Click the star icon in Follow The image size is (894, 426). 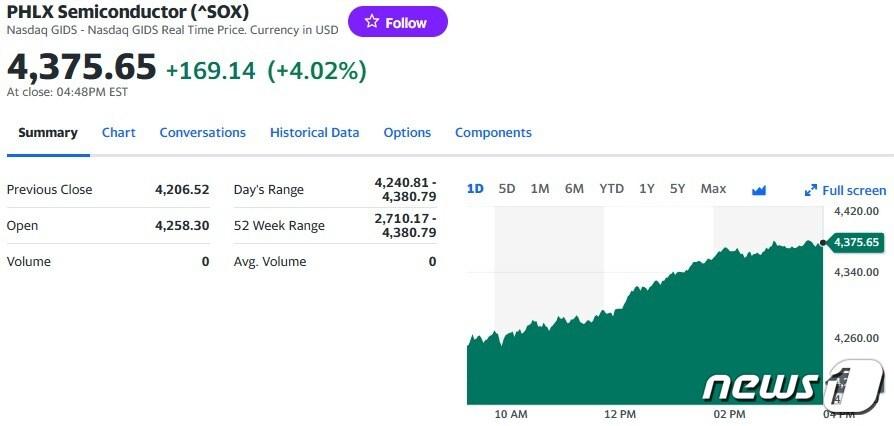tap(371, 22)
